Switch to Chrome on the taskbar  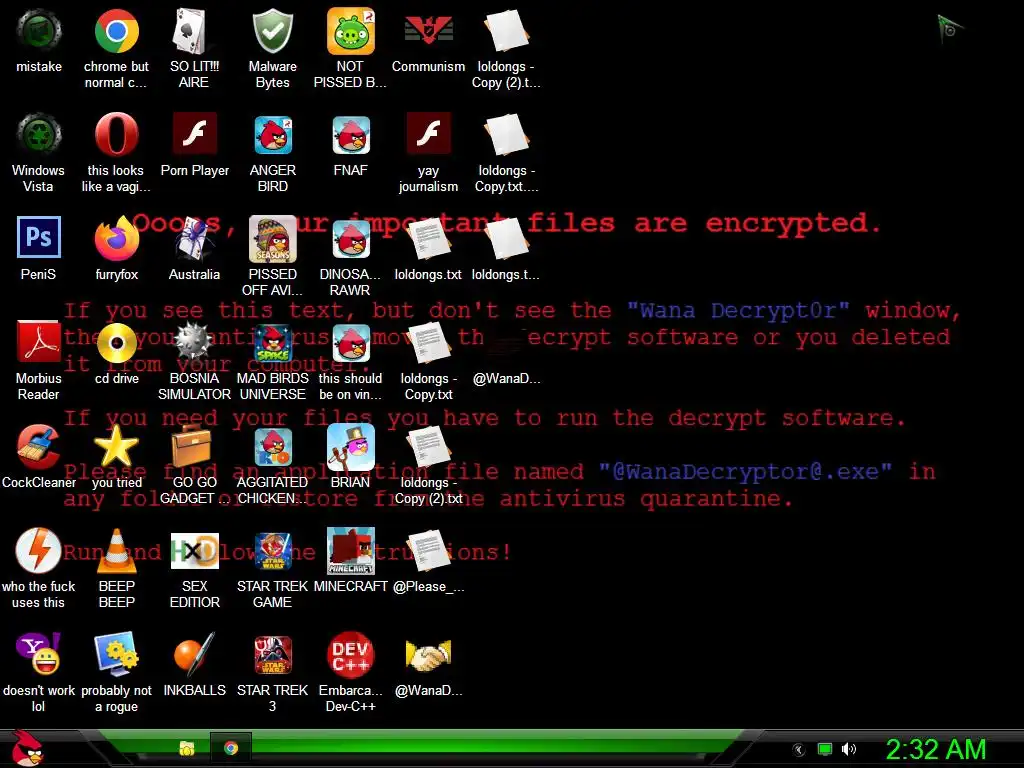coord(231,748)
